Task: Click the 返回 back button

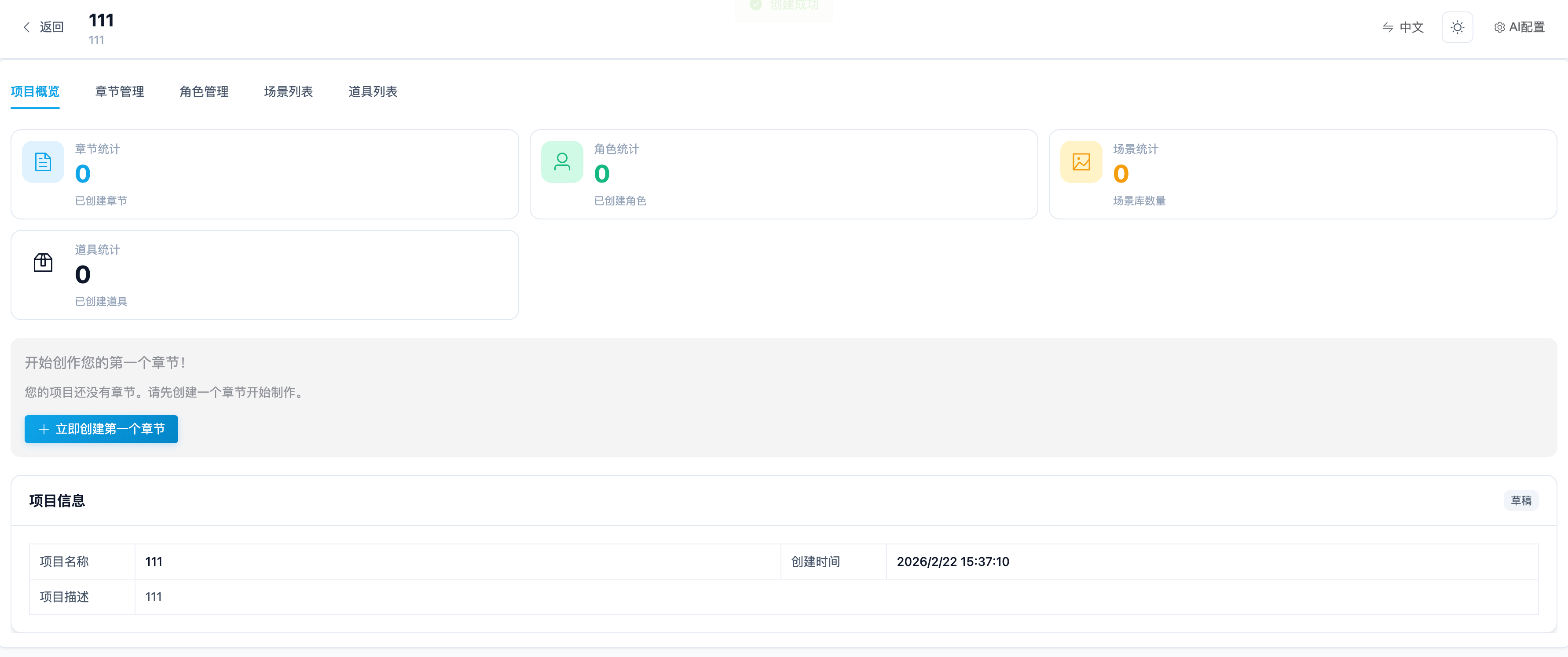Action: point(51,27)
